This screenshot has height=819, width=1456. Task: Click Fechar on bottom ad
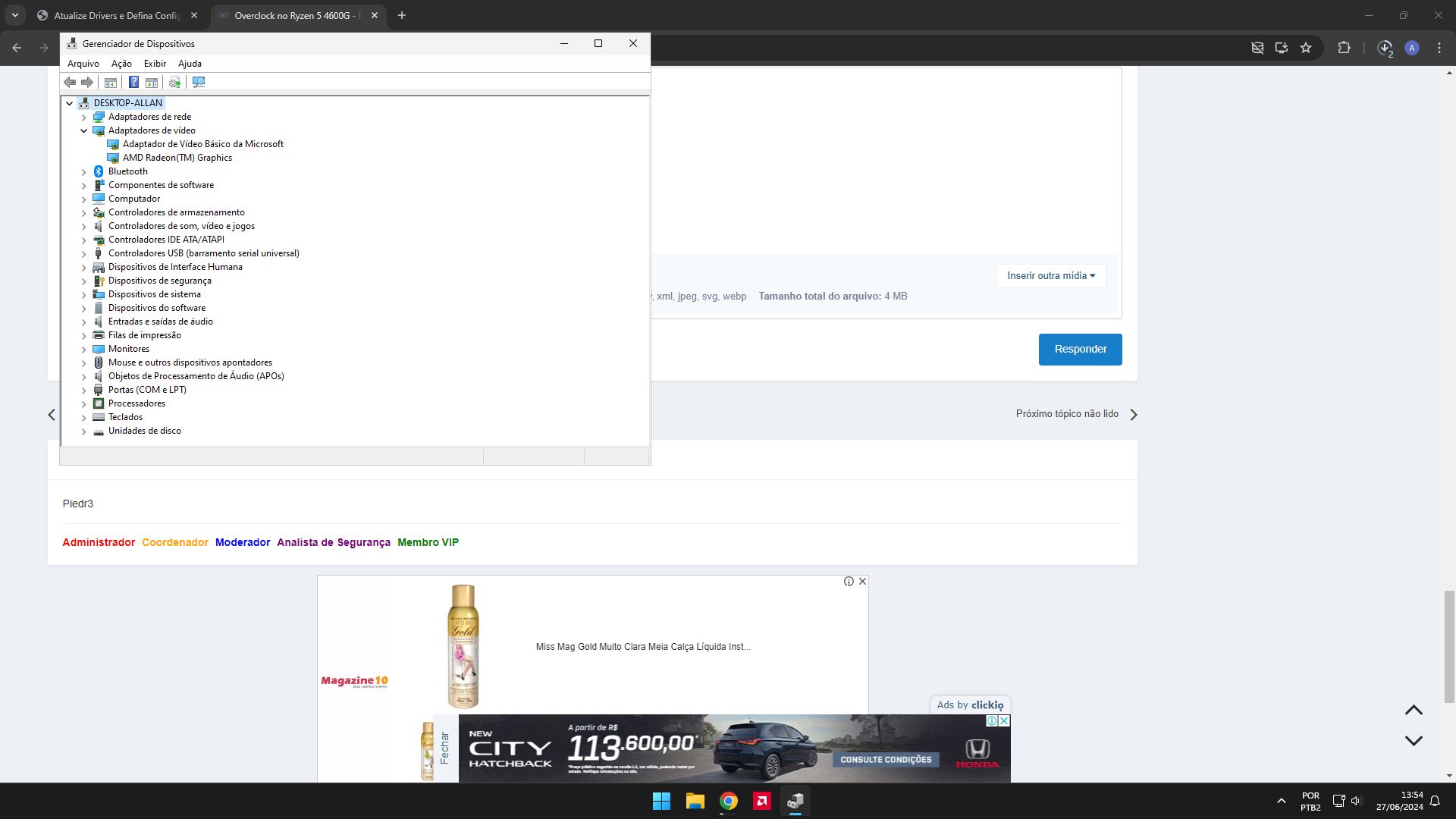coord(445,748)
